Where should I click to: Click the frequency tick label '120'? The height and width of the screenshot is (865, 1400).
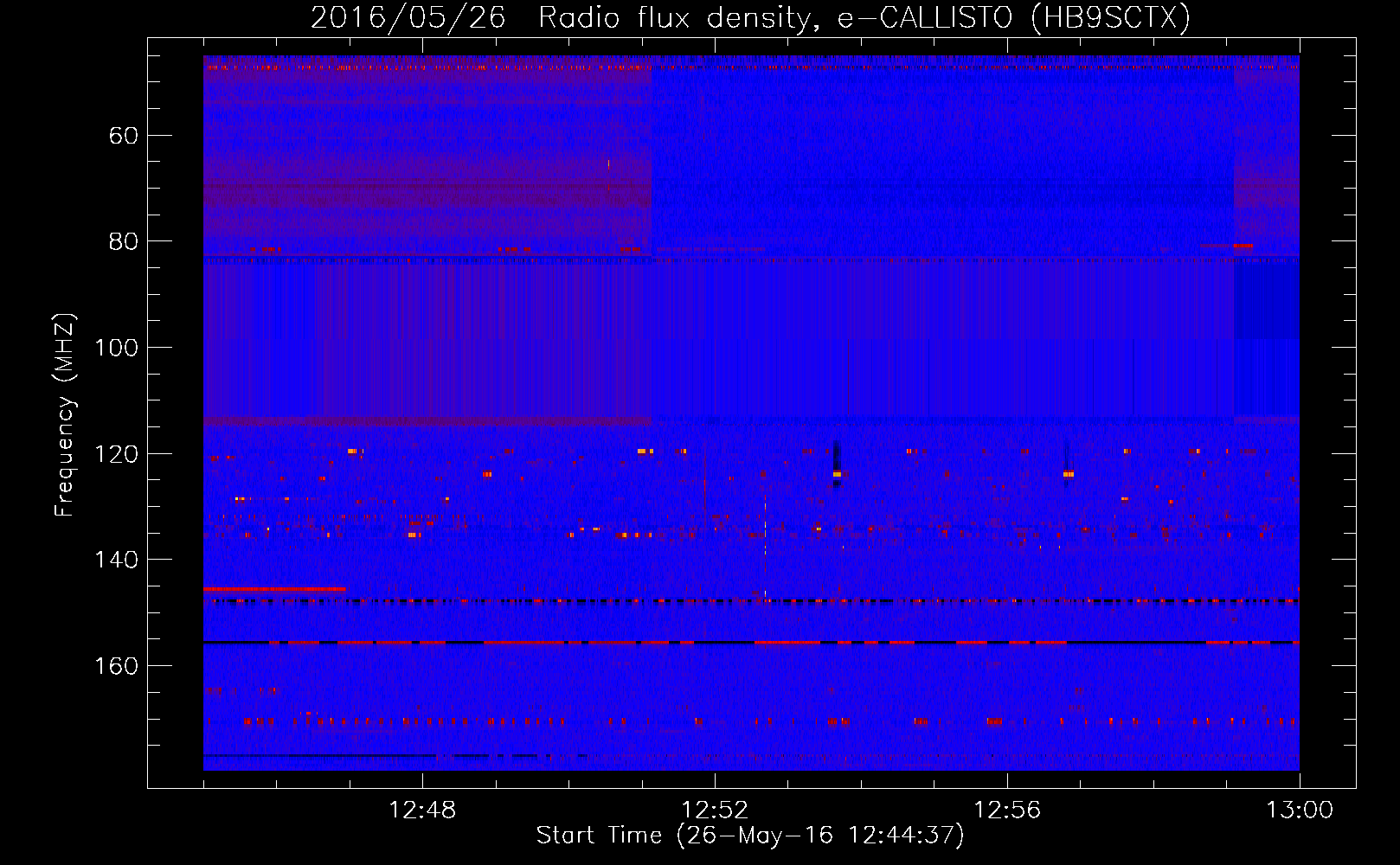tap(116, 454)
